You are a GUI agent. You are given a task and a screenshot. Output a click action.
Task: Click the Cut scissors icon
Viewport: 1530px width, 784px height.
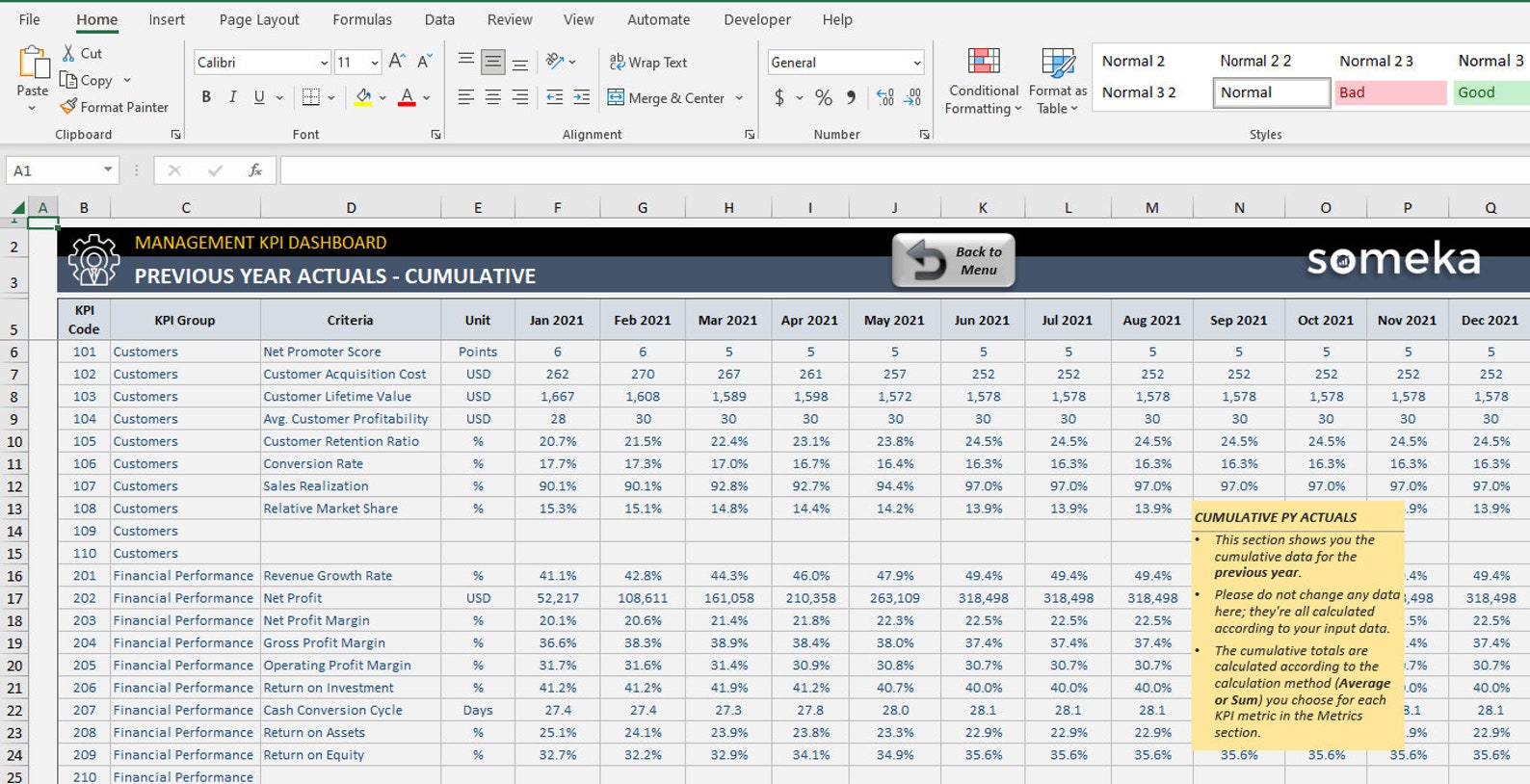68,54
